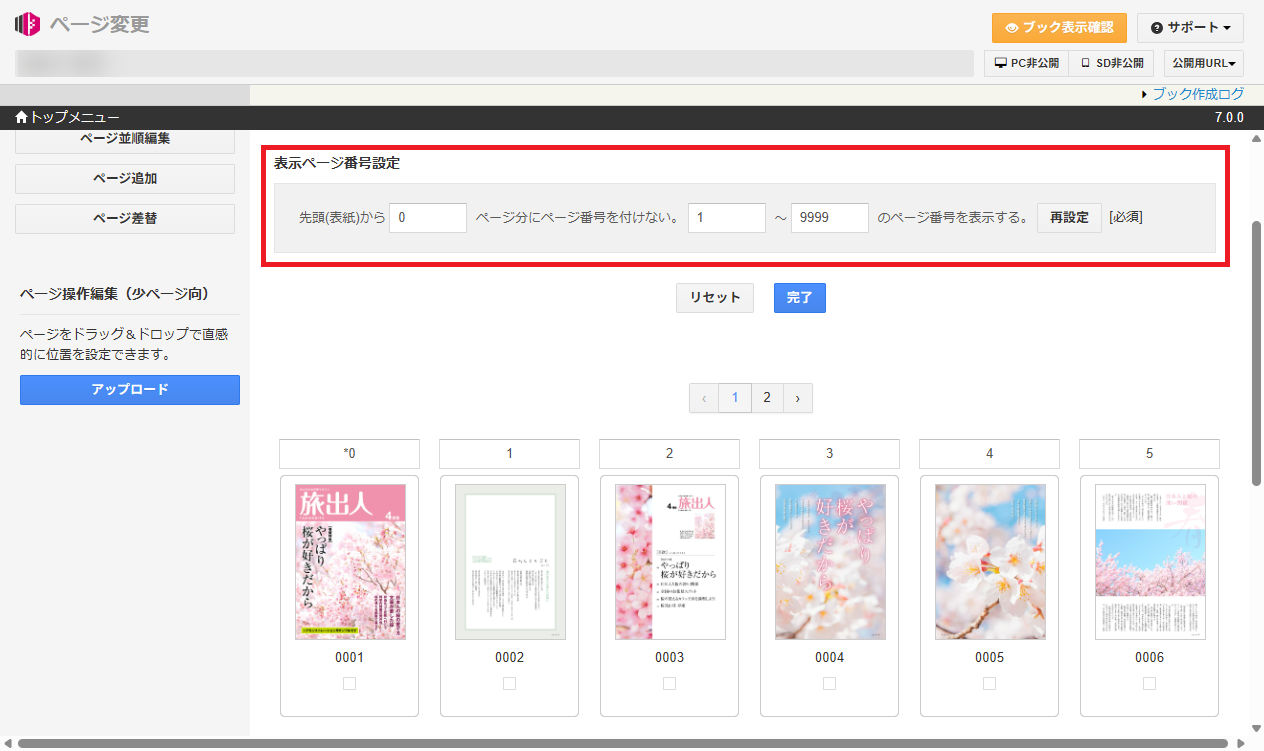Switch to pagination page 2
This screenshot has width=1264, height=751.
coord(766,398)
